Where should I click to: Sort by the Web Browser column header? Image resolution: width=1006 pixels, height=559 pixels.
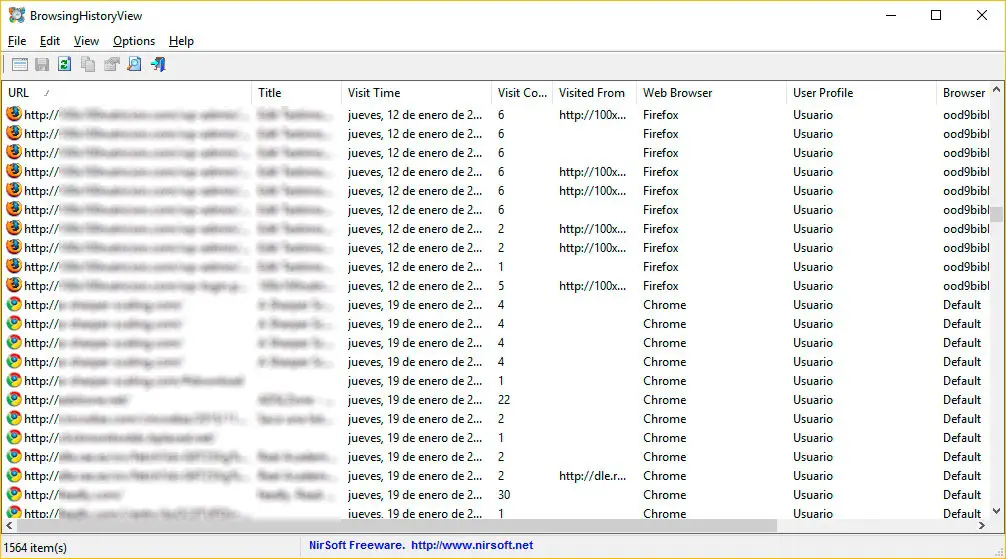coord(712,93)
